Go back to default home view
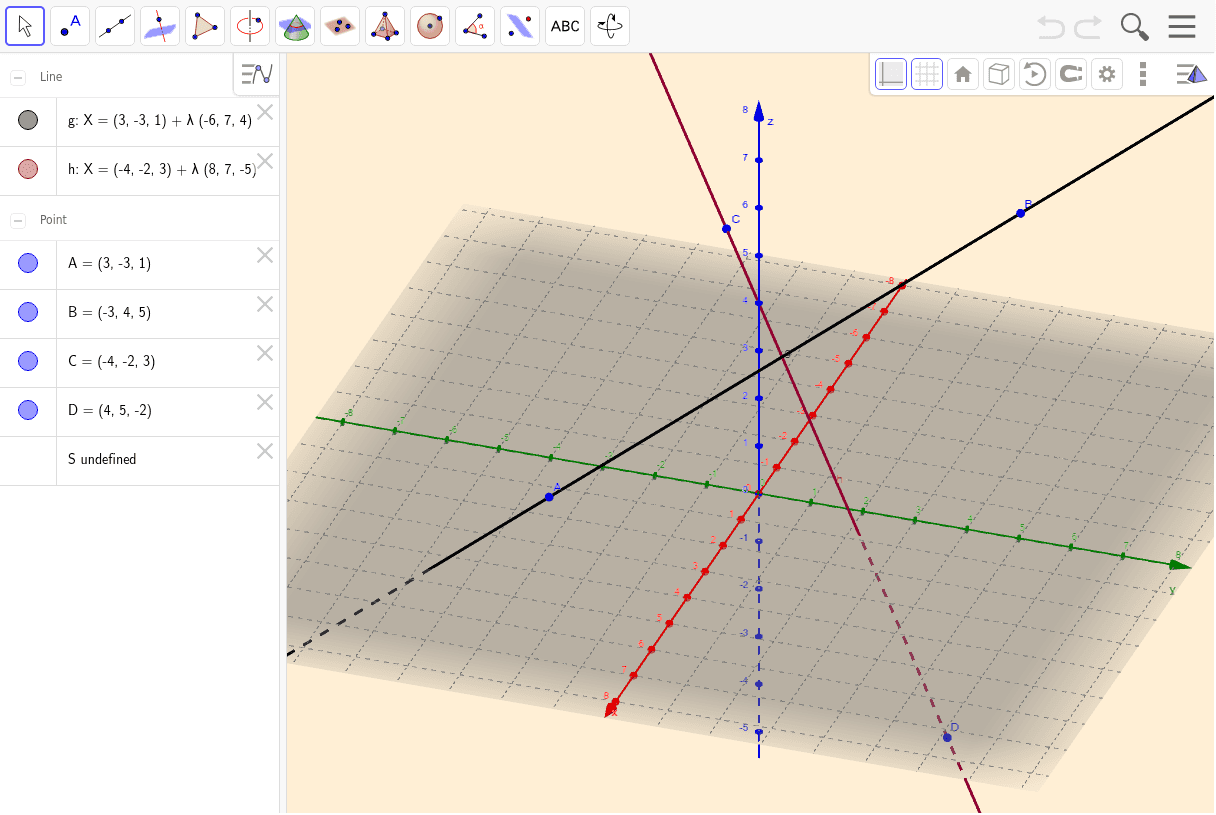Viewport: 1216px width, 815px height. point(963,74)
